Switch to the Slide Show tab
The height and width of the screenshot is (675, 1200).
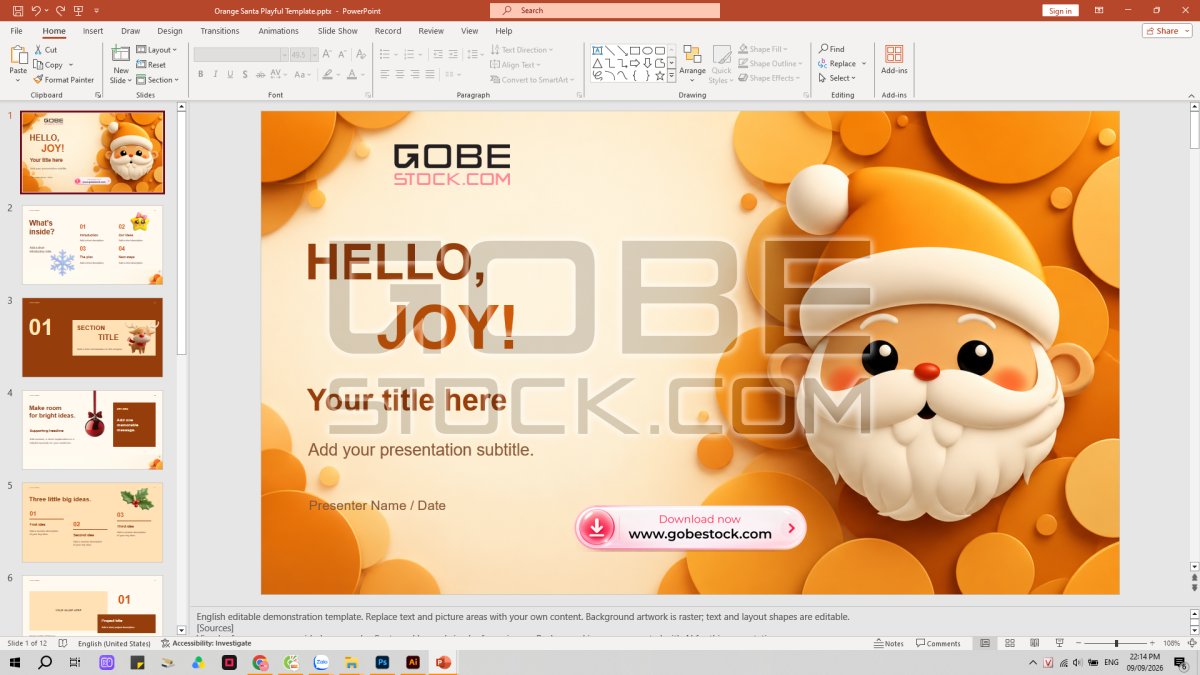click(338, 31)
